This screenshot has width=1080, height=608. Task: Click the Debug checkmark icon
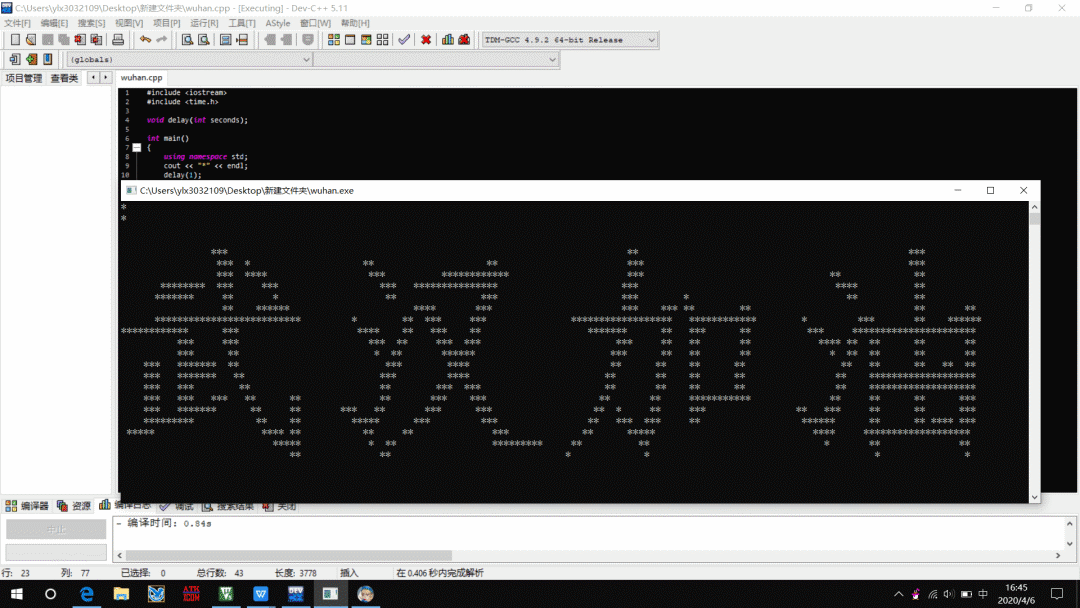(x=404, y=40)
